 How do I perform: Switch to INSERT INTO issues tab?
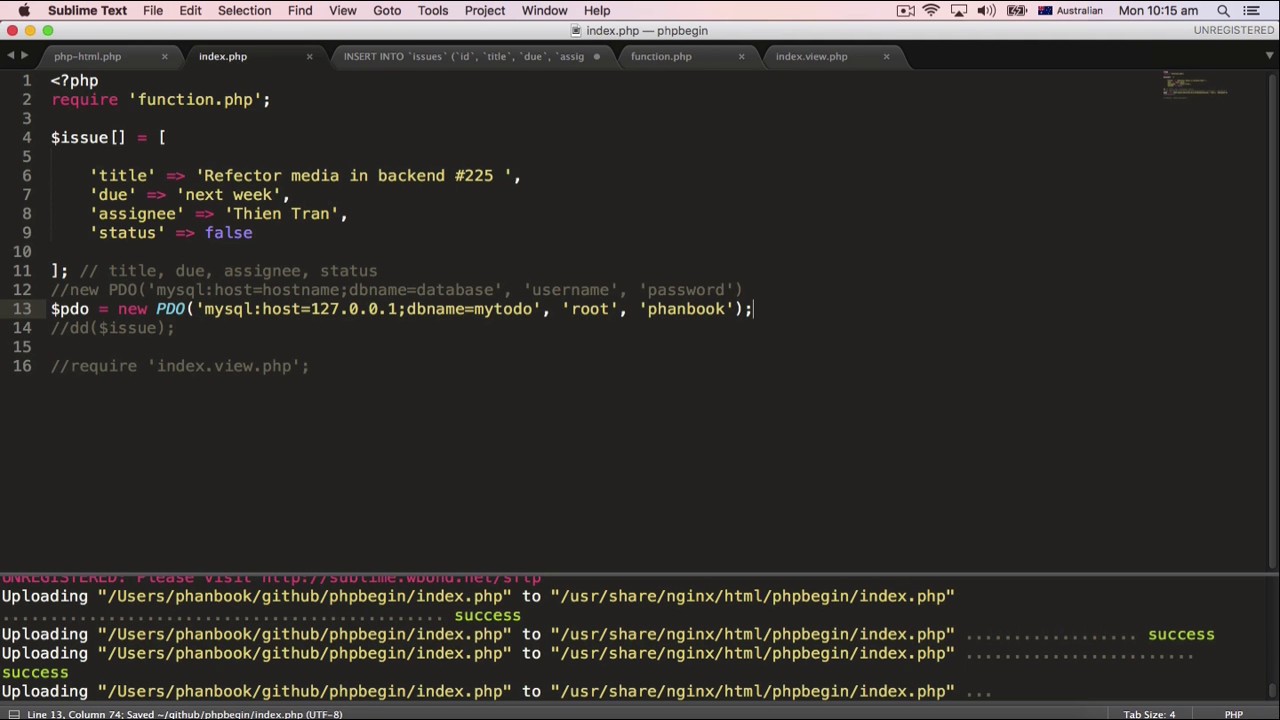(x=463, y=56)
